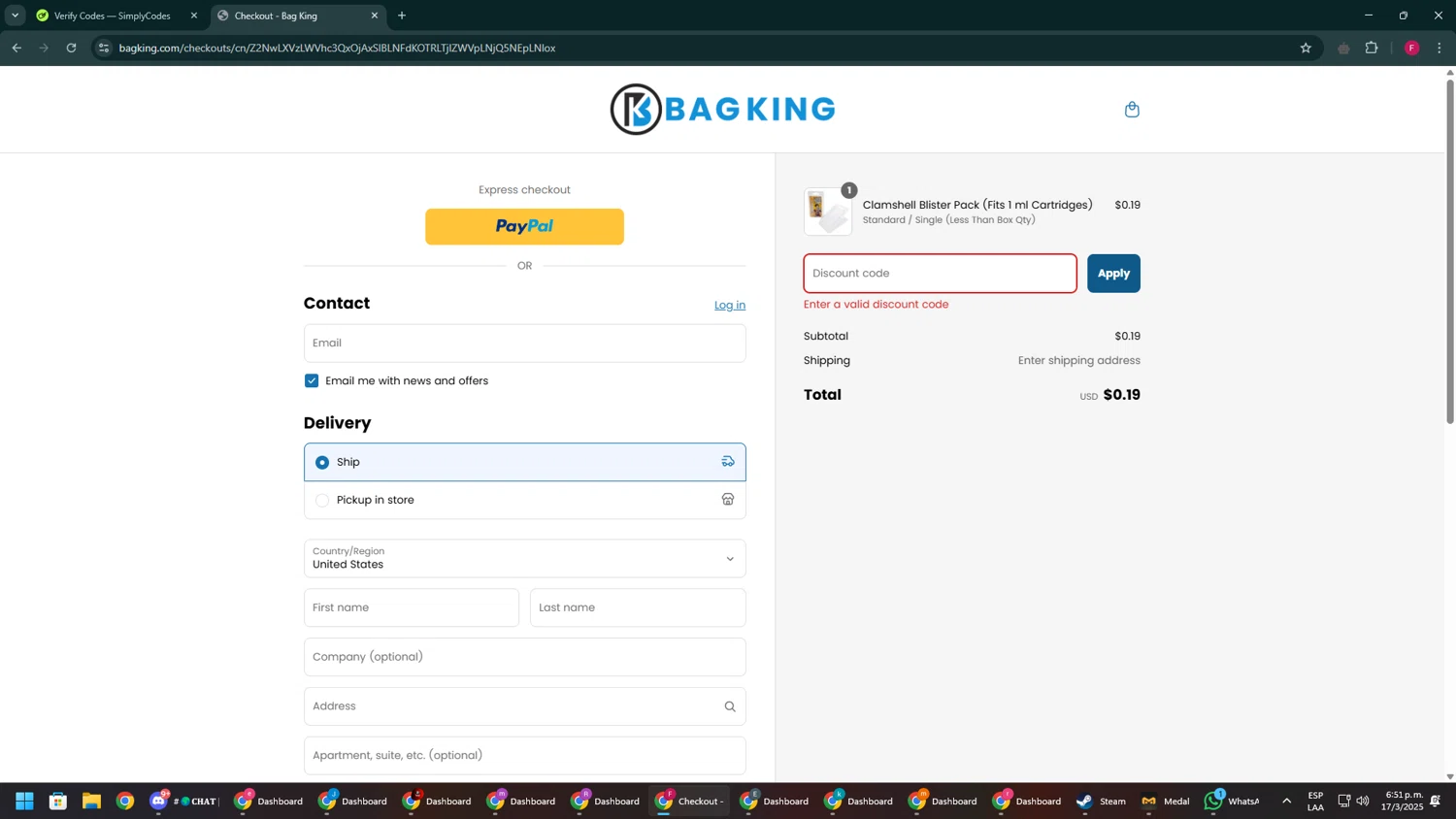Go back to the previous page

pyautogui.click(x=17, y=48)
